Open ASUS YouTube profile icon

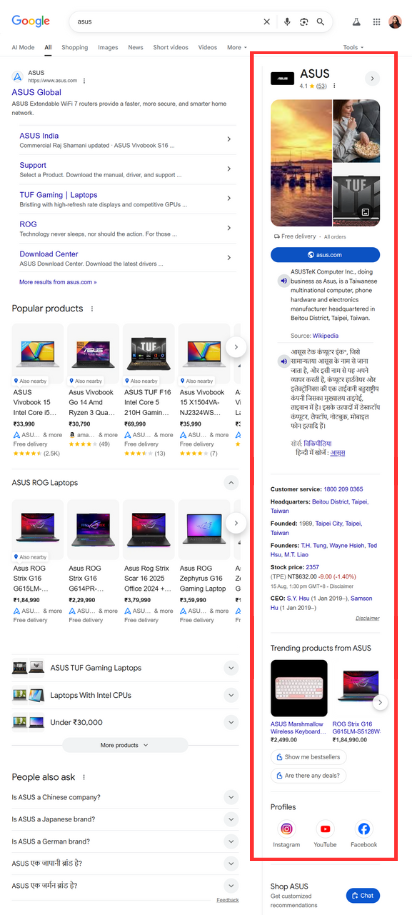point(325,829)
